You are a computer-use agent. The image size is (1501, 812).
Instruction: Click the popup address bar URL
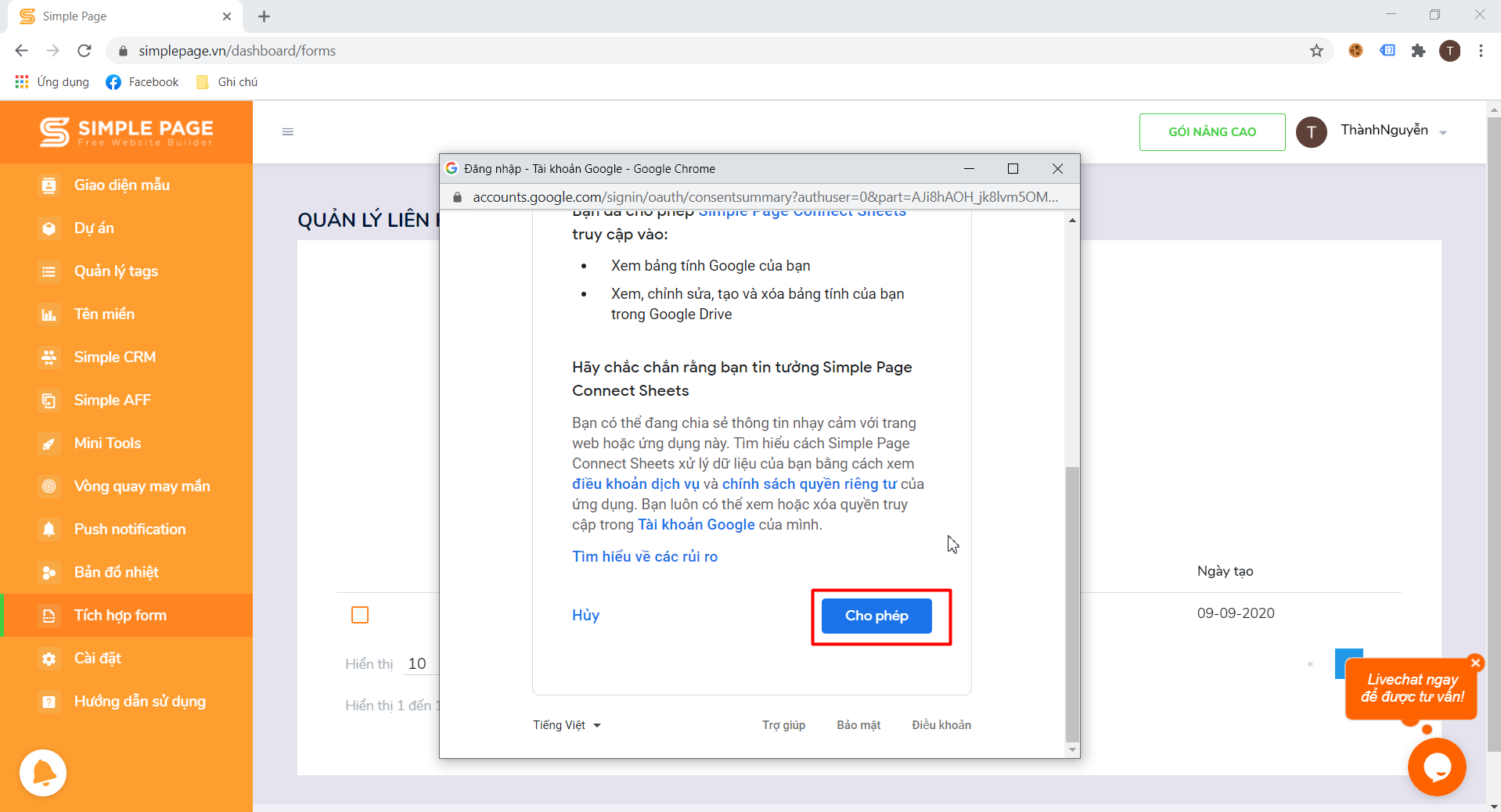(x=765, y=197)
